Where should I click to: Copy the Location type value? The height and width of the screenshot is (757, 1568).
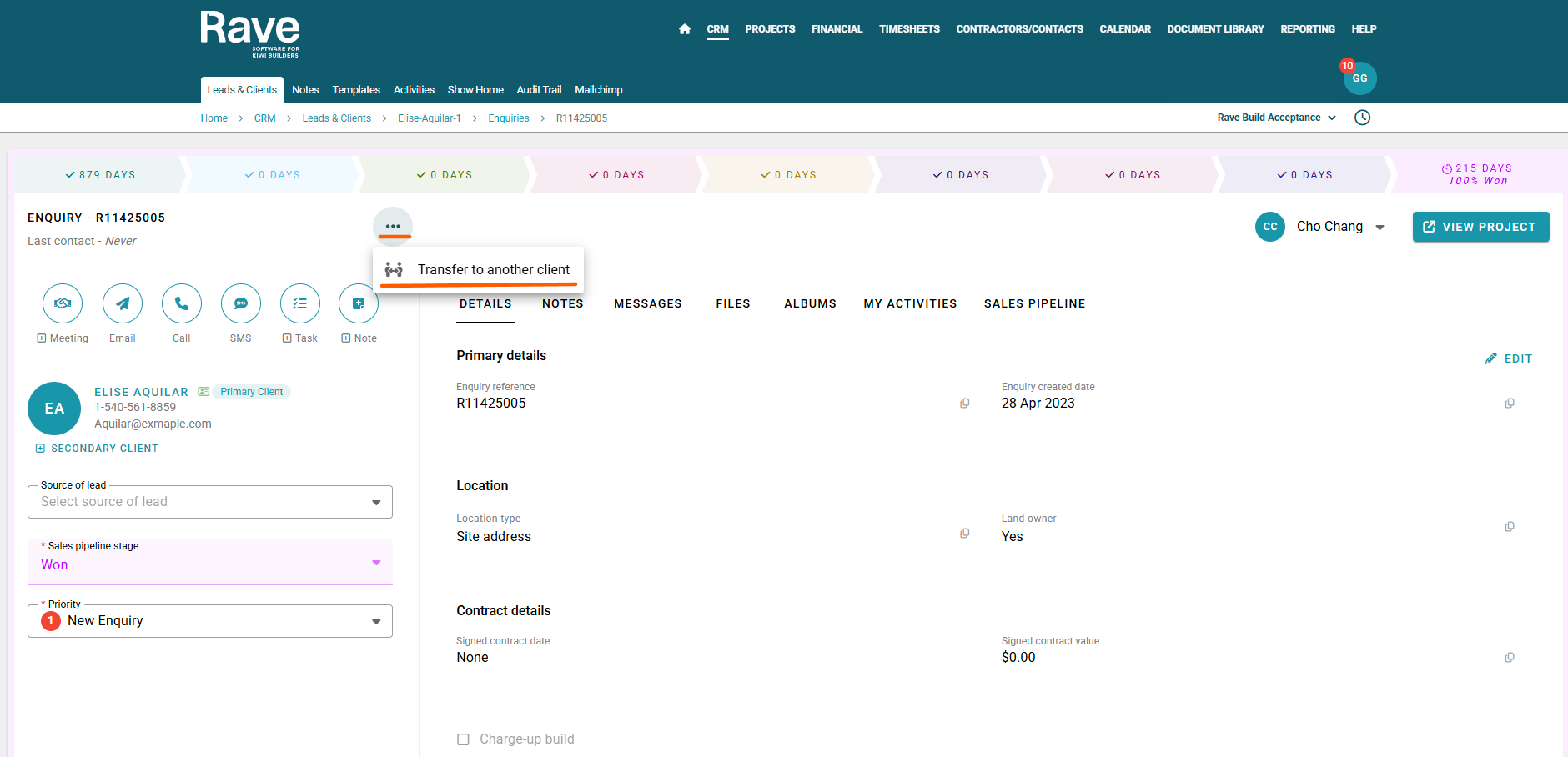965,534
